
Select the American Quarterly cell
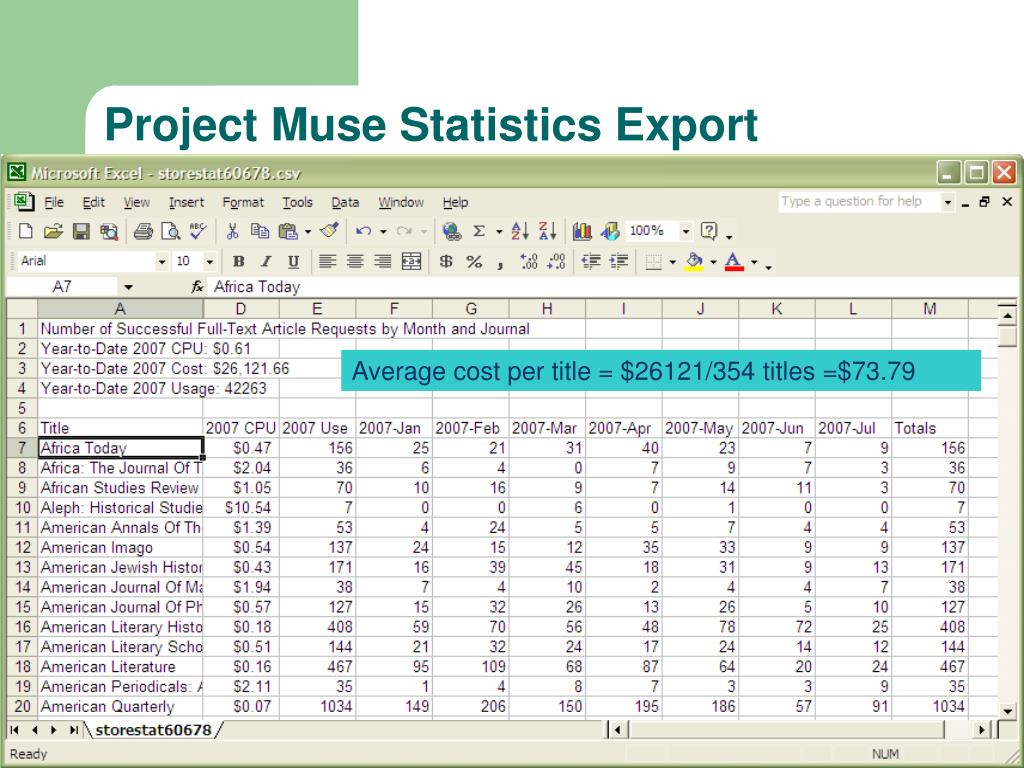click(x=120, y=707)
